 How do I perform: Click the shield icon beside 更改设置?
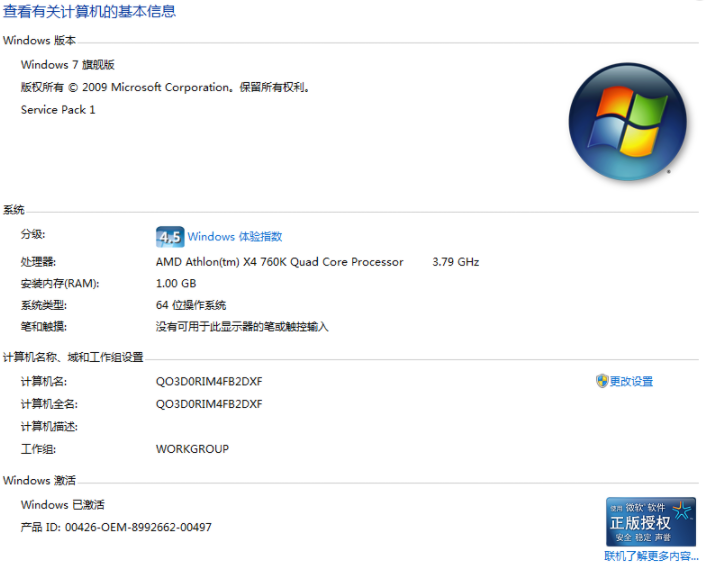click(602, 381)
